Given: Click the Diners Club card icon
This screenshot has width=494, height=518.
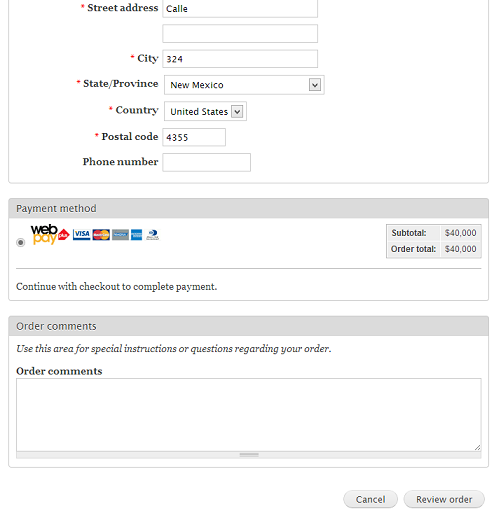Looking at the screenshot, I should tap(153, 235).
